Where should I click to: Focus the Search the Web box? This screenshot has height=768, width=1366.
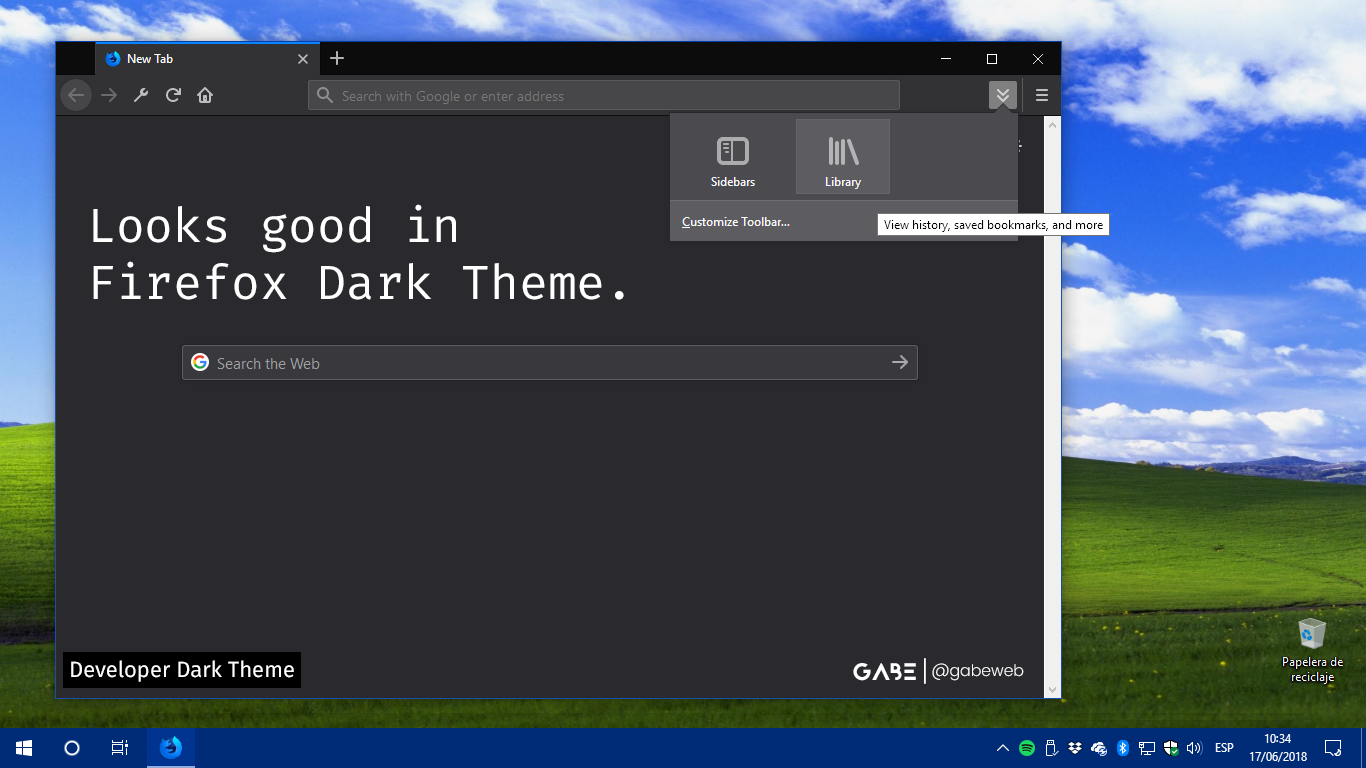[550, 363]
